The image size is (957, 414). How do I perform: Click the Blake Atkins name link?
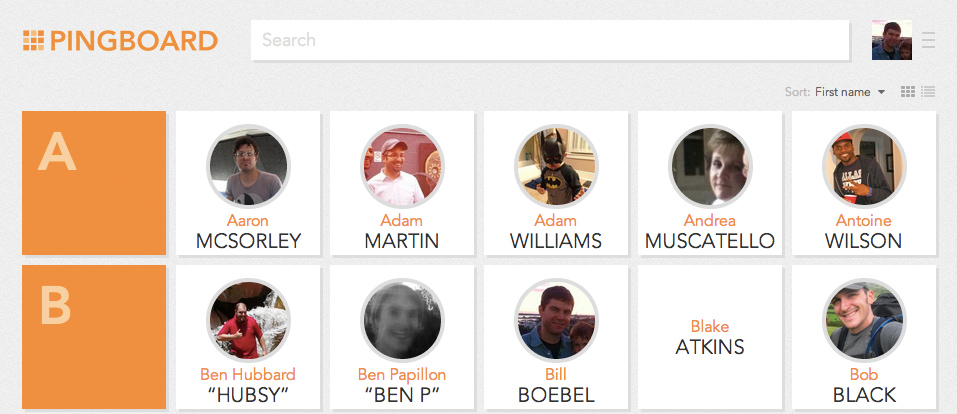tap(710, 337)
